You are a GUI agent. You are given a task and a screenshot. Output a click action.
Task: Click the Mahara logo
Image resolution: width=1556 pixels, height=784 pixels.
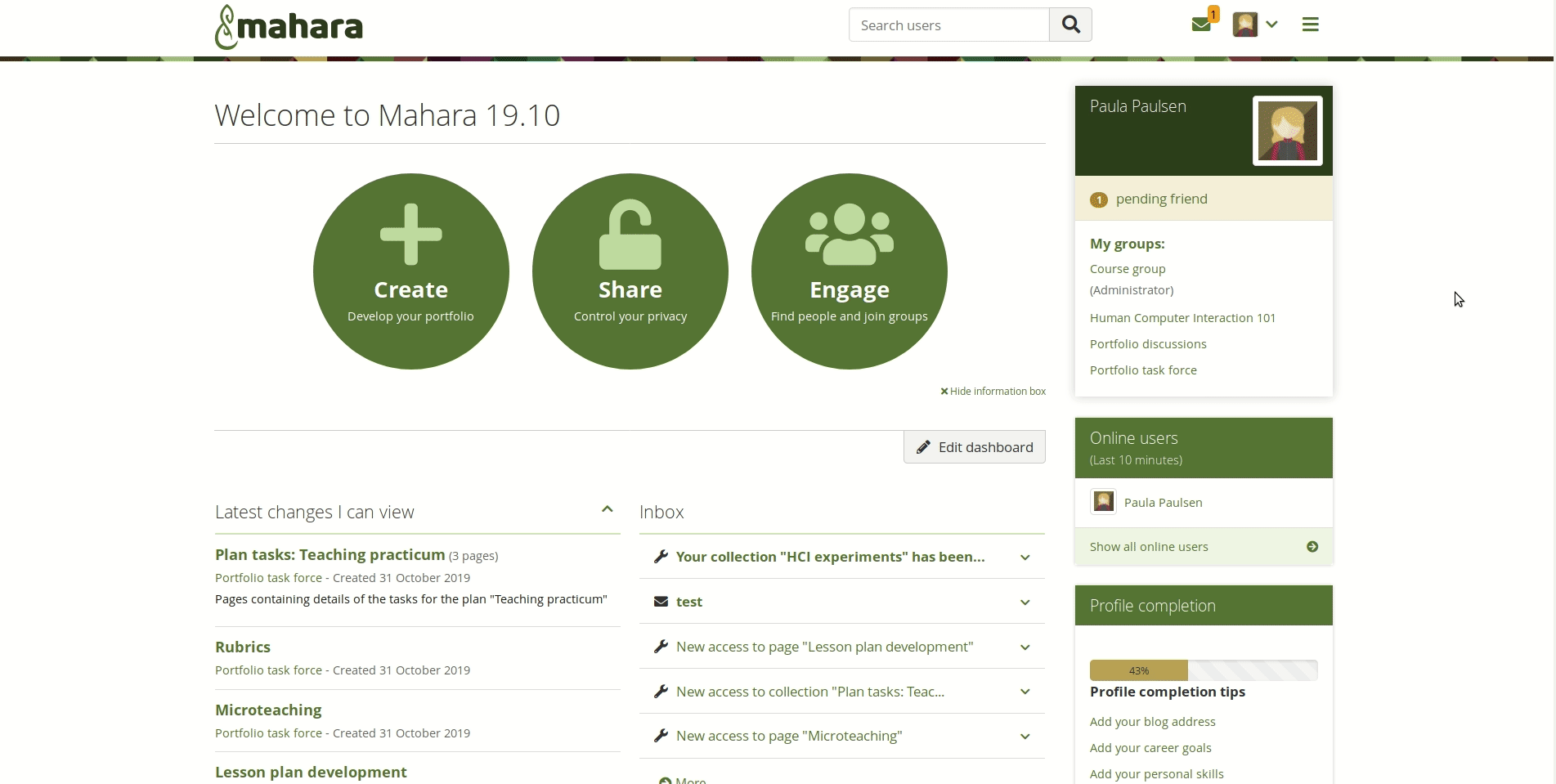tap(289, 26)
